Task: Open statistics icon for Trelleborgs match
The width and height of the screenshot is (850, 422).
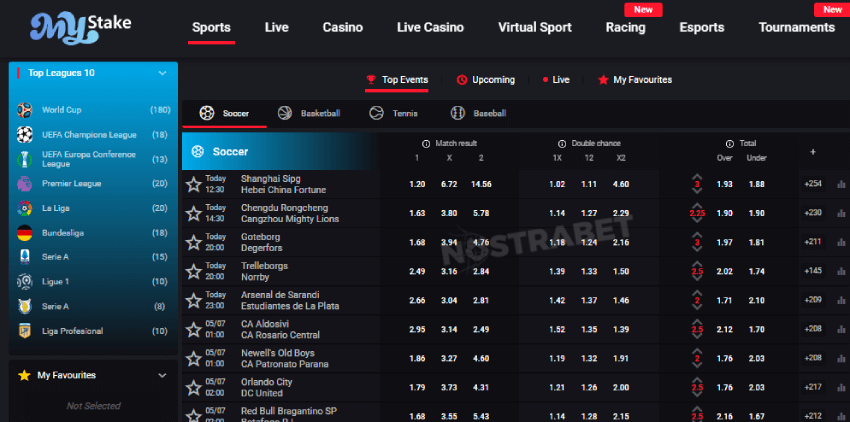Action: (x=841, y=271)
